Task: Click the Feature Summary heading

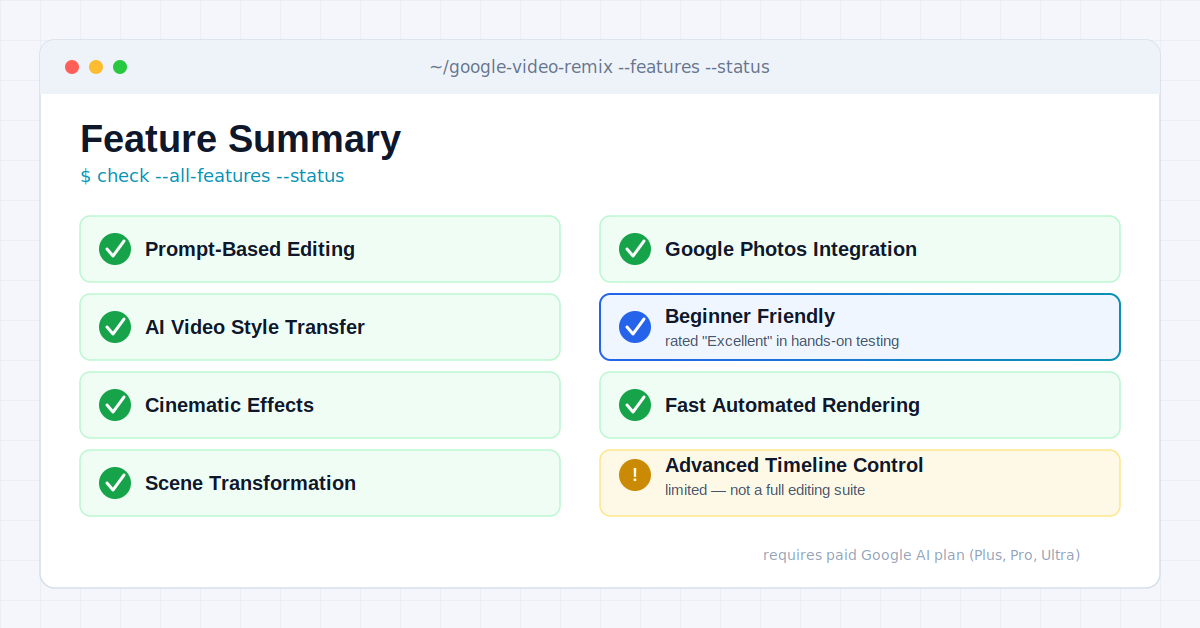Action: point(240,139)
